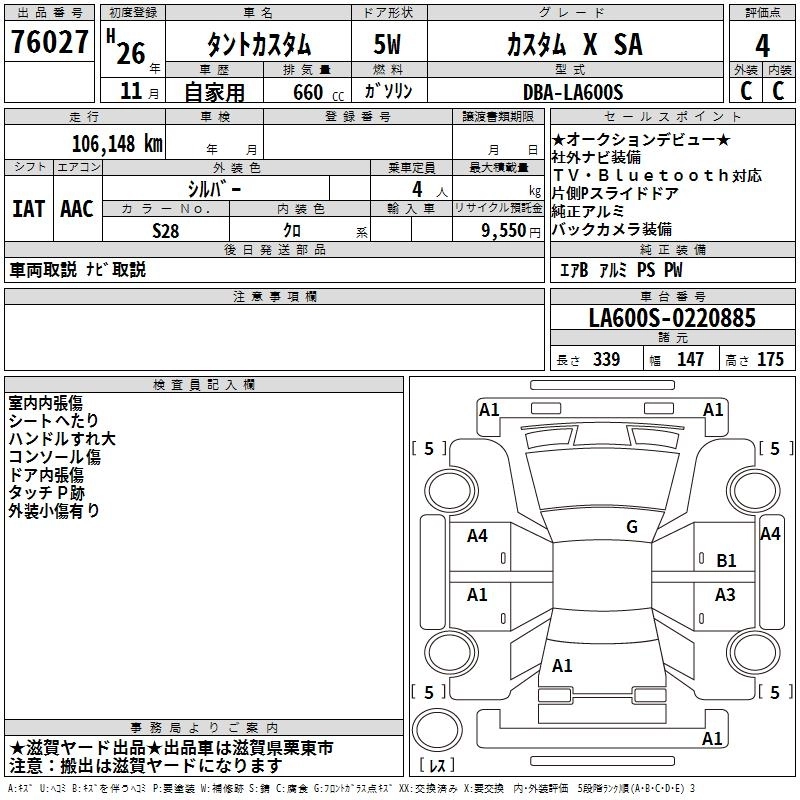
Task: Select the model code DBA-LA600S
Action: [x=573, y=92]
